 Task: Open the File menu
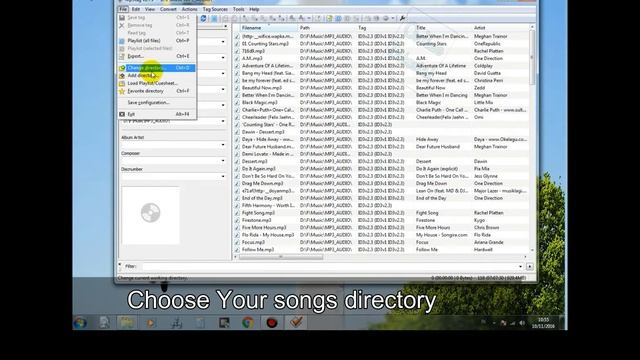pos(123,9)
